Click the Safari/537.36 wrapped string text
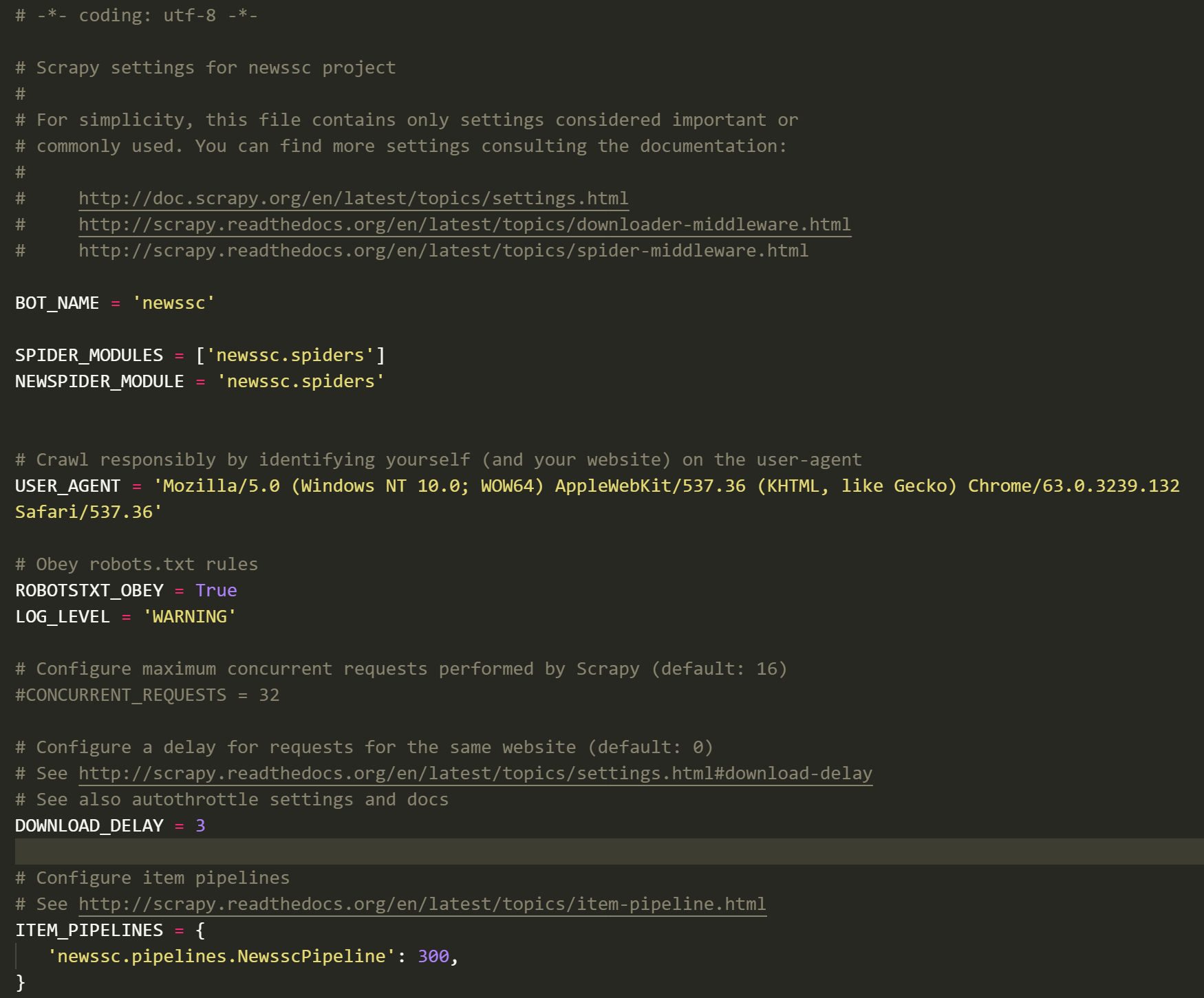 point(88,512)
